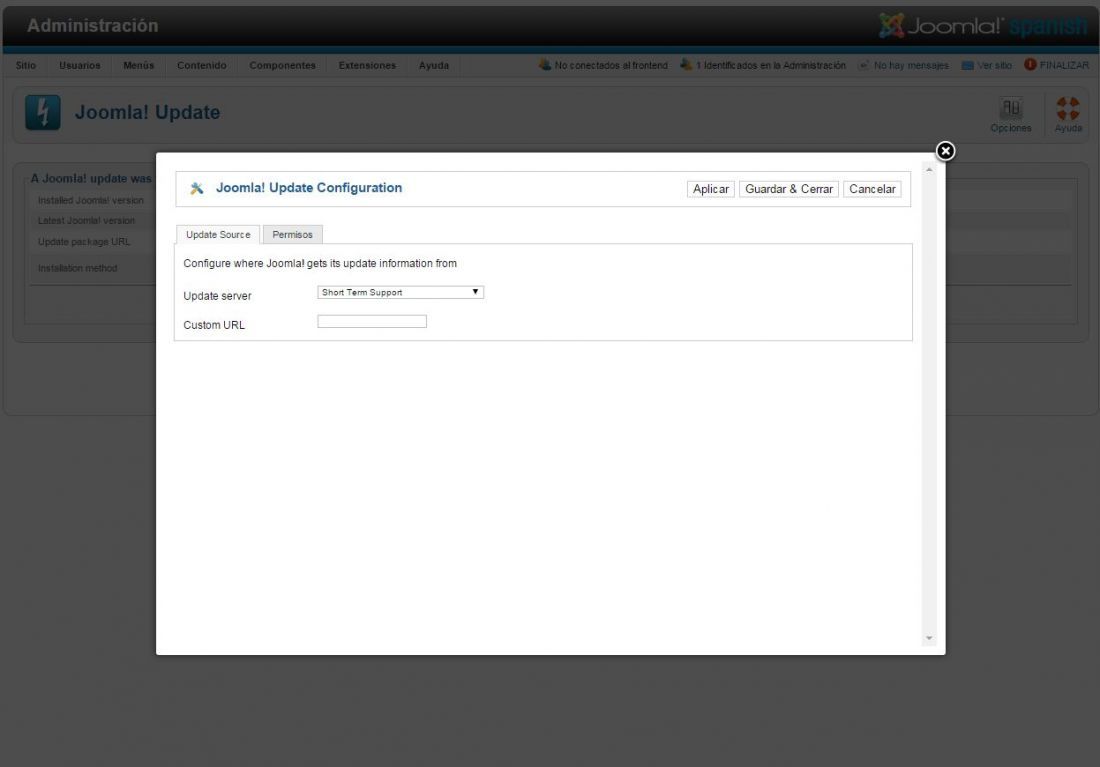Click the 'Latest Joomla! version' text
Image resolution: width=1100 pixels, height=767 pixels.
pyautogui.click(x=86, y=220)
